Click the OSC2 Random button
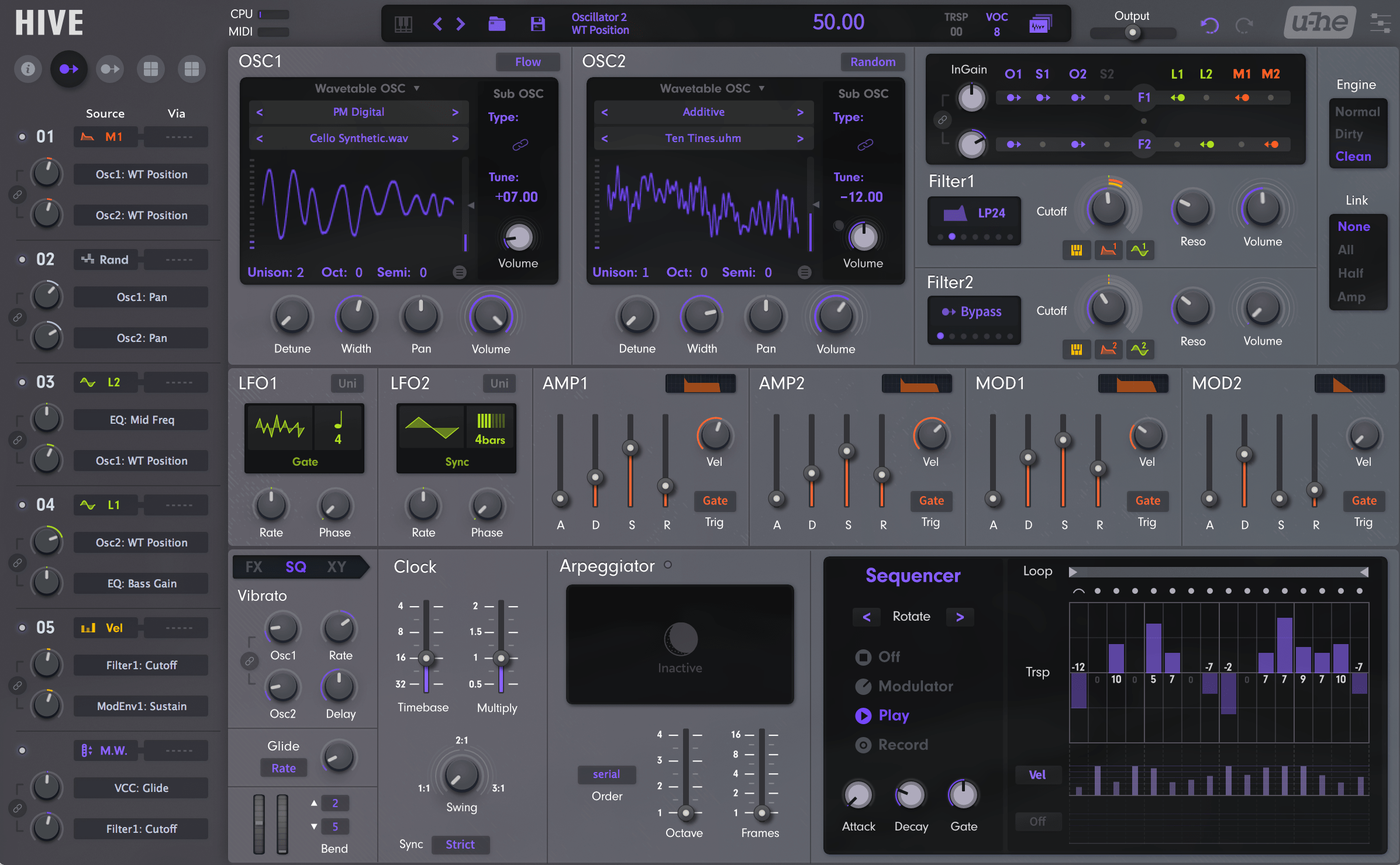Image resolution: width=1400 pixels, height=865 pixels. point(873,62)
